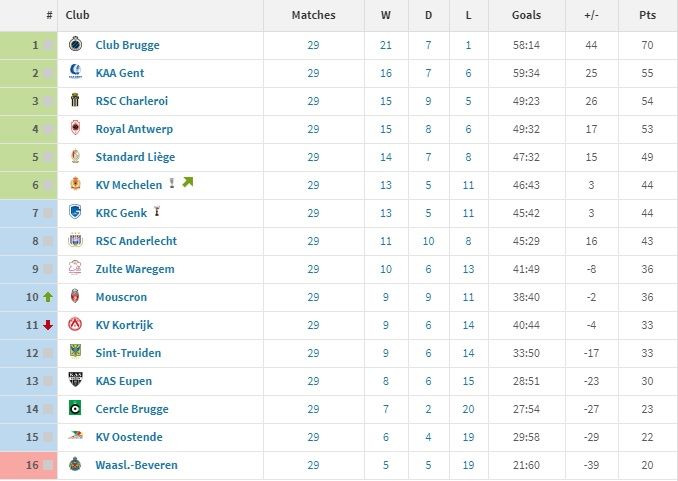This screenshot has height=481, width=678.
Task: Click the Club Brugge crest icon
Action: tap(75, 44)
